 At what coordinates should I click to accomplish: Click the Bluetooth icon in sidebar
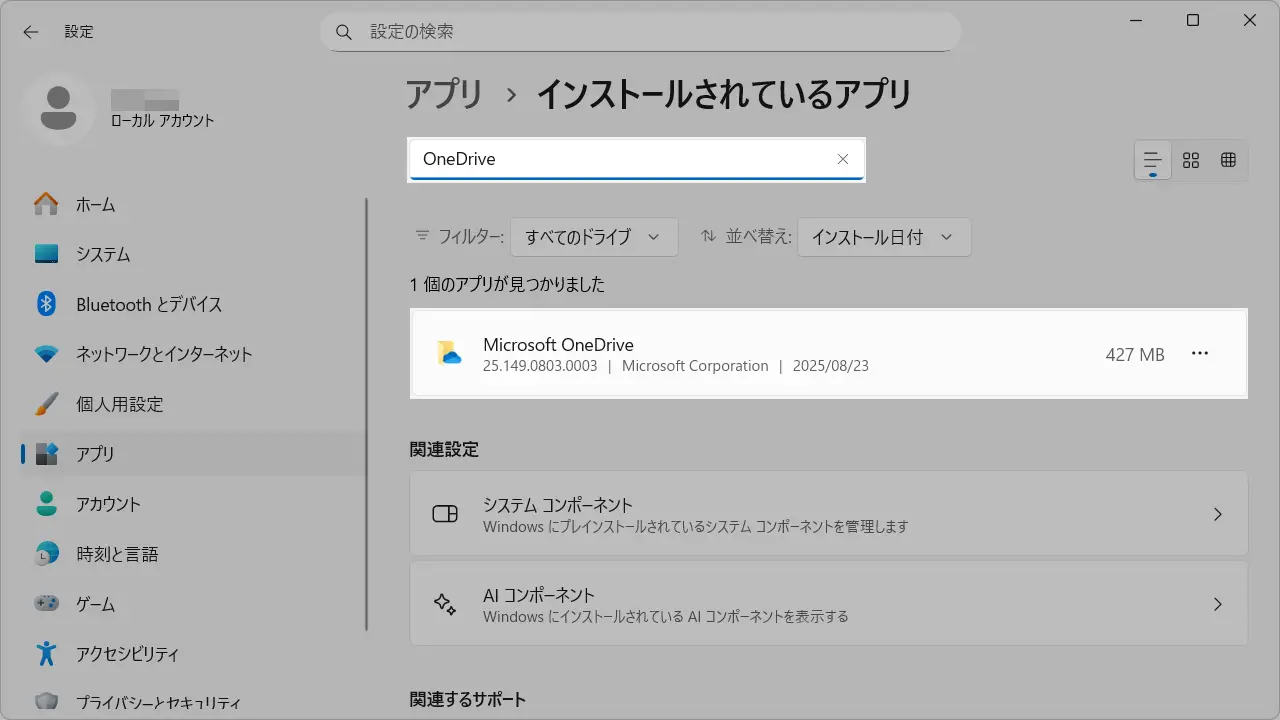46,304
